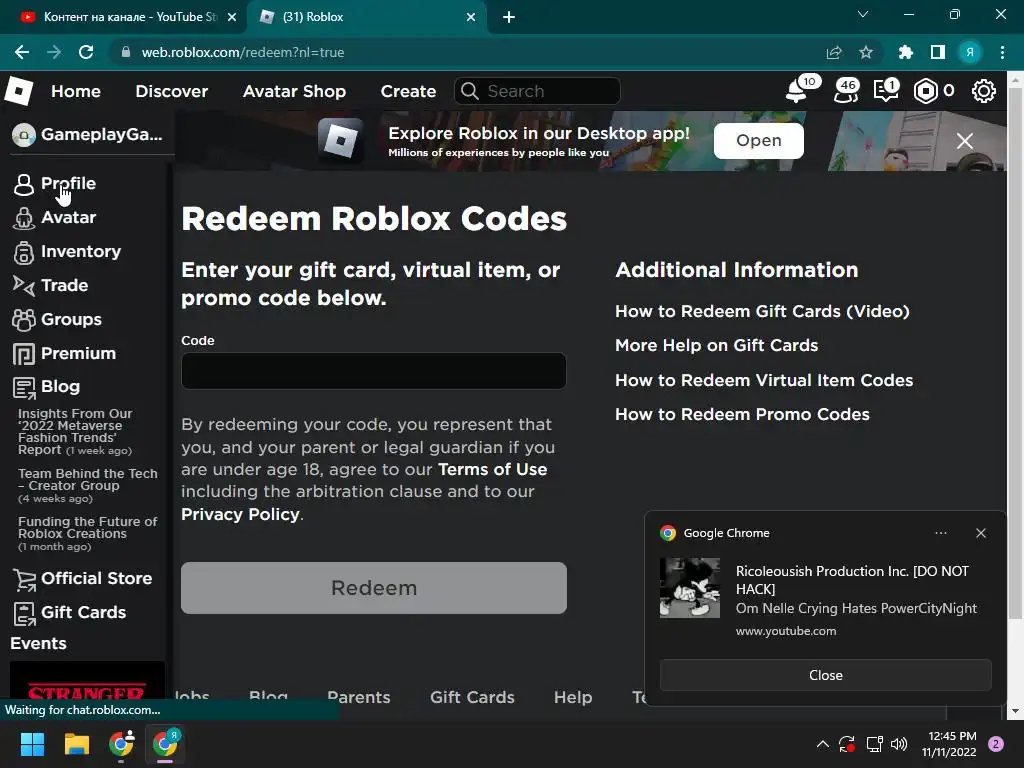The width and height of the screenshot is (1024, 768).
Task: Click the Stranger Things event thumbnail
Action: pyautogui.click(x=87, y=680)
